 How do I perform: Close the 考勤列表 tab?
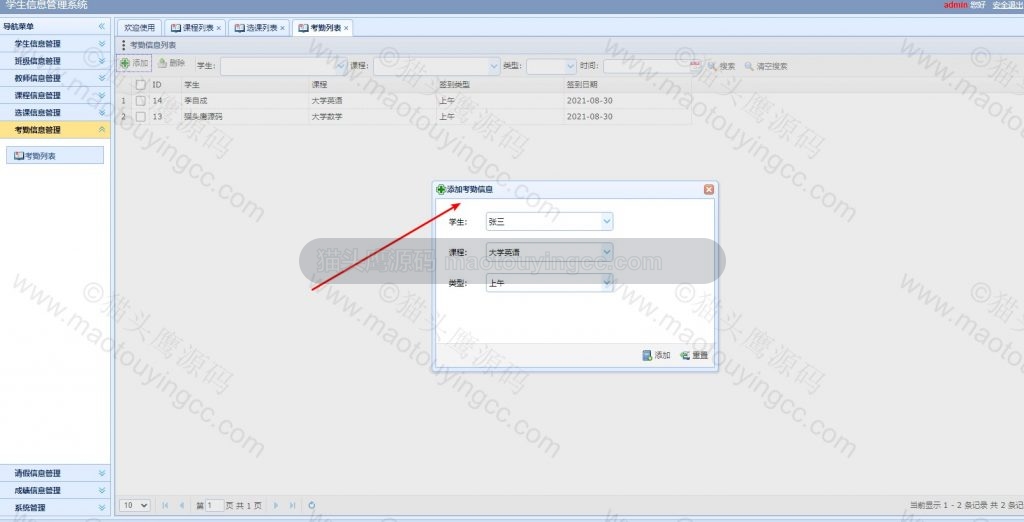click(346, 28)
